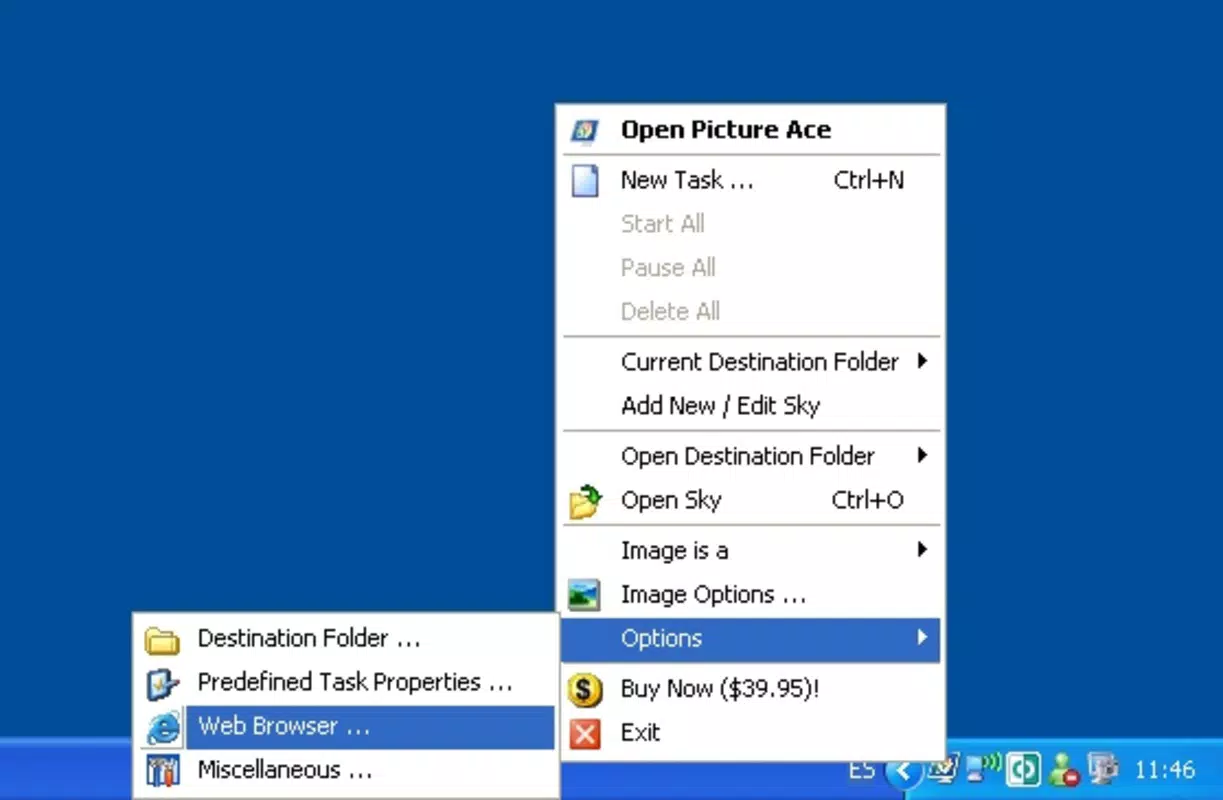This screenshot has height=800, width=1223.
Task: Click the red X icon next to Exit
Action: 585,733
